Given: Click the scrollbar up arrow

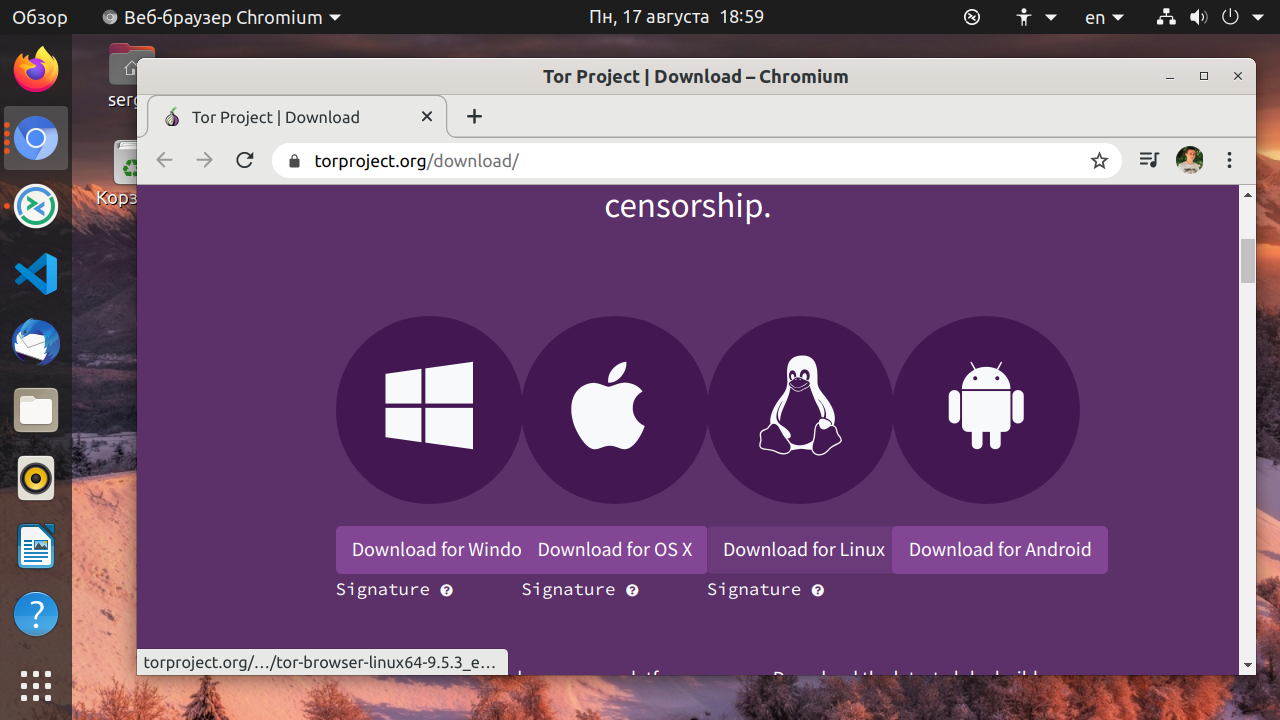Looking at the screenshot, I should click(1247, 194).
